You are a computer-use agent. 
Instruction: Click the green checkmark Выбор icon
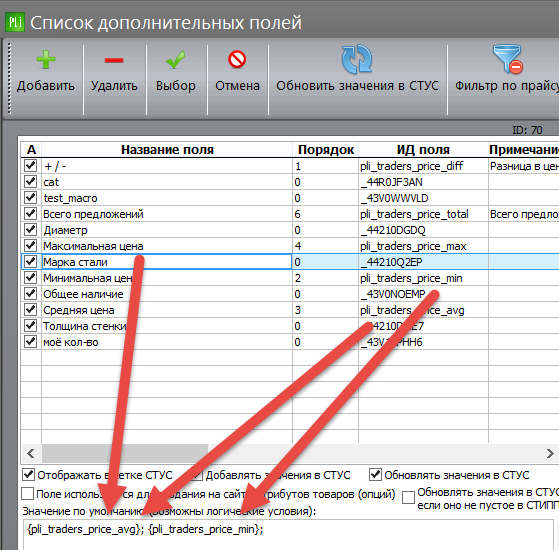(175, 60)
